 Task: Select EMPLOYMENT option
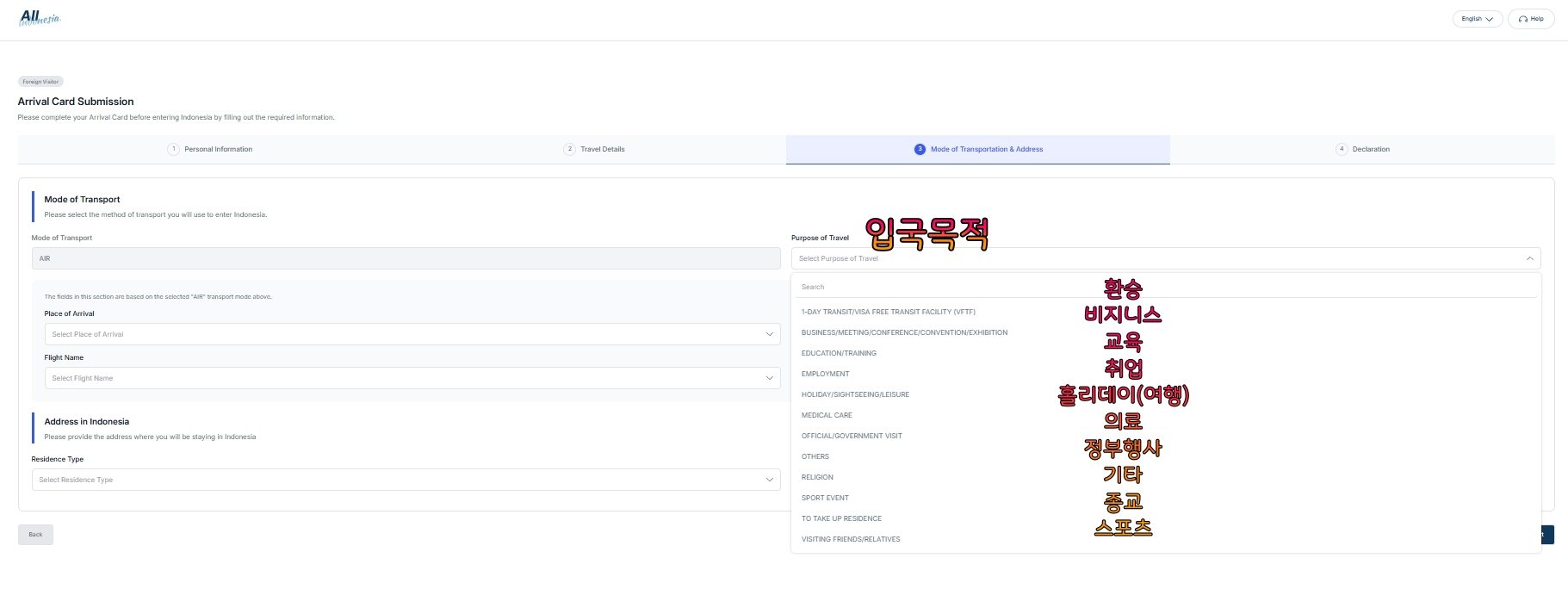coord(1166,374)
